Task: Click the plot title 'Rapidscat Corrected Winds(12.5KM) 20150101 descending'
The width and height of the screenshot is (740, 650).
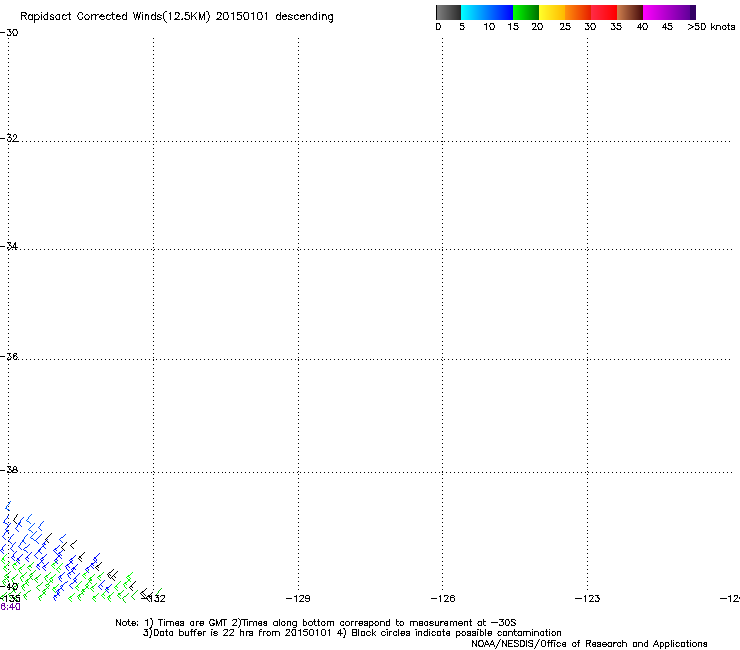Action: [x=177, y=17]
